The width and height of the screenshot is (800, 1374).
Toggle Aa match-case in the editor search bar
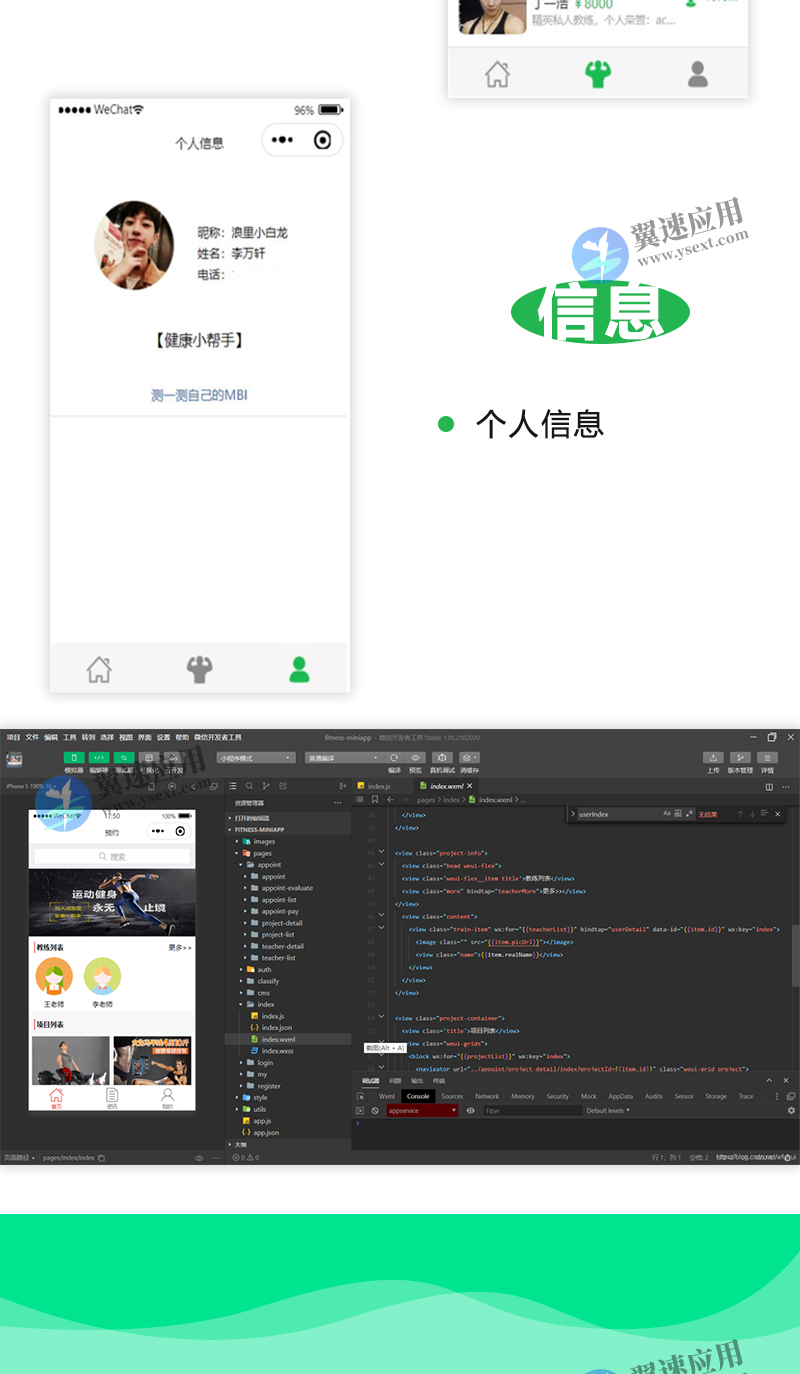pyautogui.click(x=667, y=813)
